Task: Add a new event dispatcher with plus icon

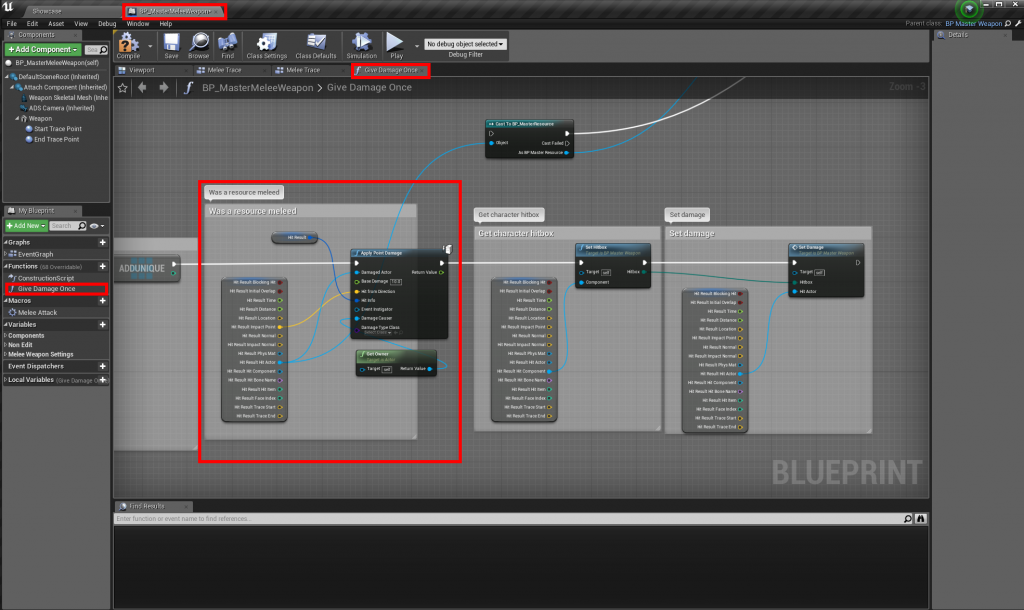Action: pos(103,366)
